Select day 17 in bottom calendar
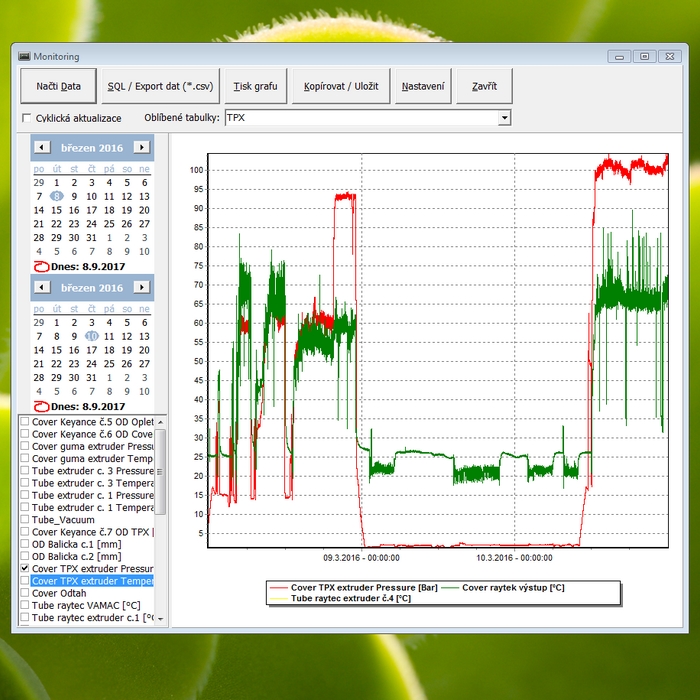 pyautogui.click(x=92, y=350)
